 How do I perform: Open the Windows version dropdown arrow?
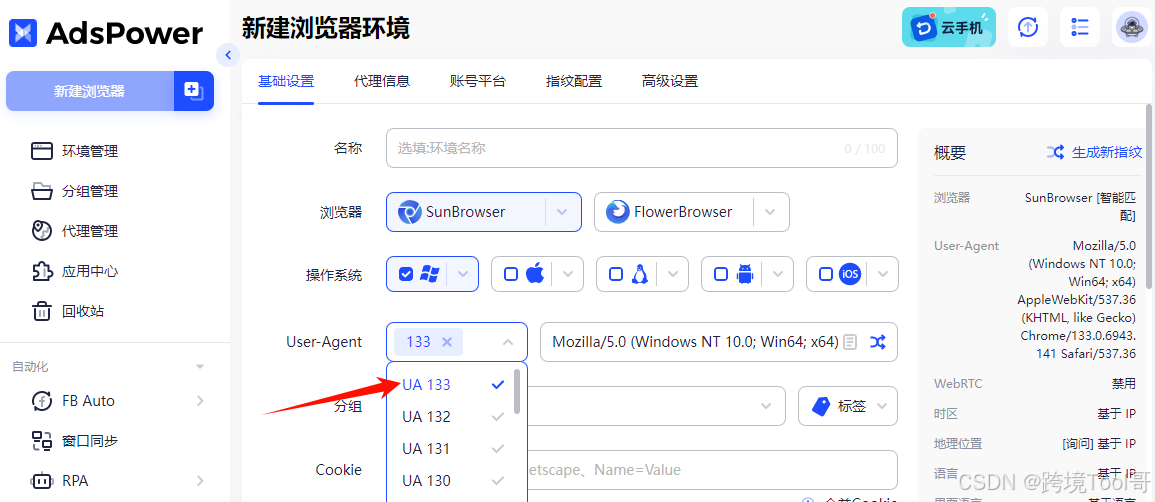(x=463, y=274)
